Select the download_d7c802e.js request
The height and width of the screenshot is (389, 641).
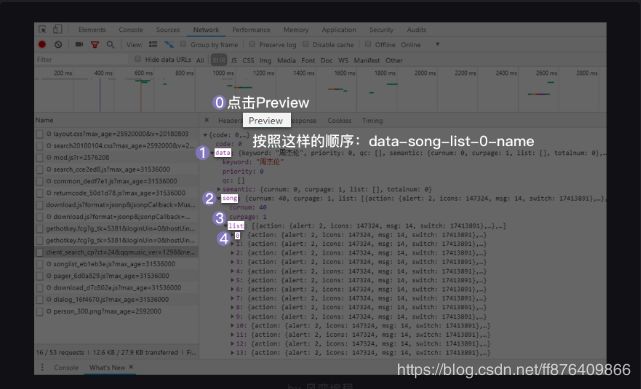click(x=117, y=288)
